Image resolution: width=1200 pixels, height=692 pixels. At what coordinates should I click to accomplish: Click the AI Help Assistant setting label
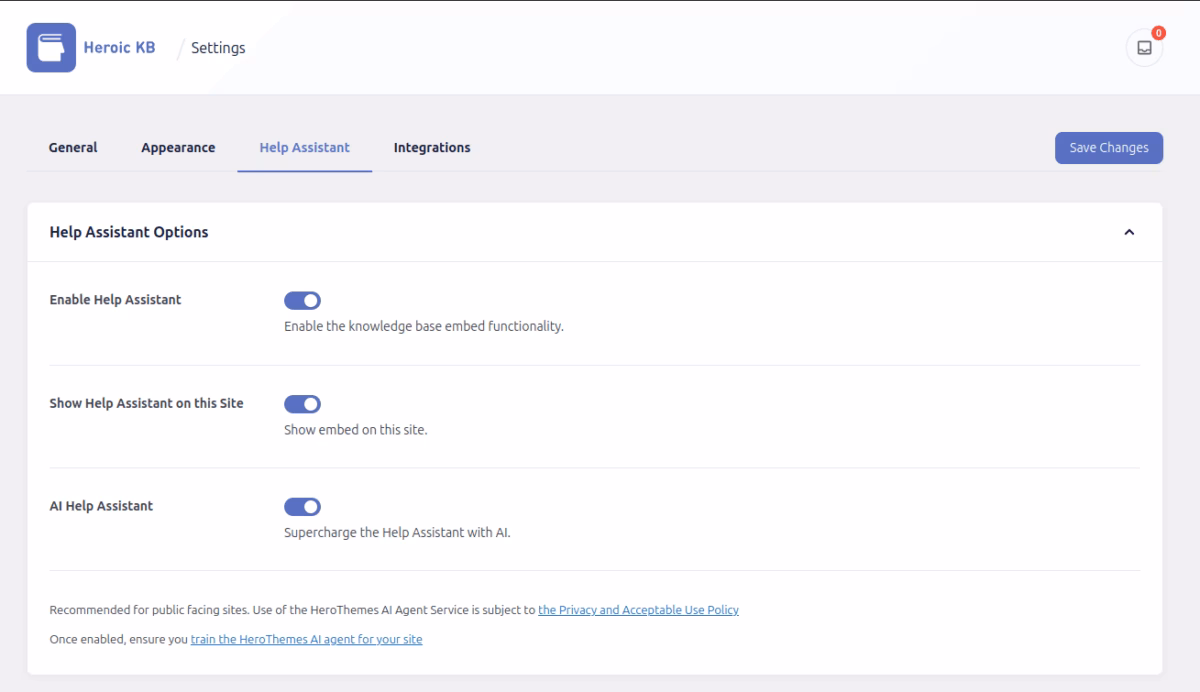101,506
